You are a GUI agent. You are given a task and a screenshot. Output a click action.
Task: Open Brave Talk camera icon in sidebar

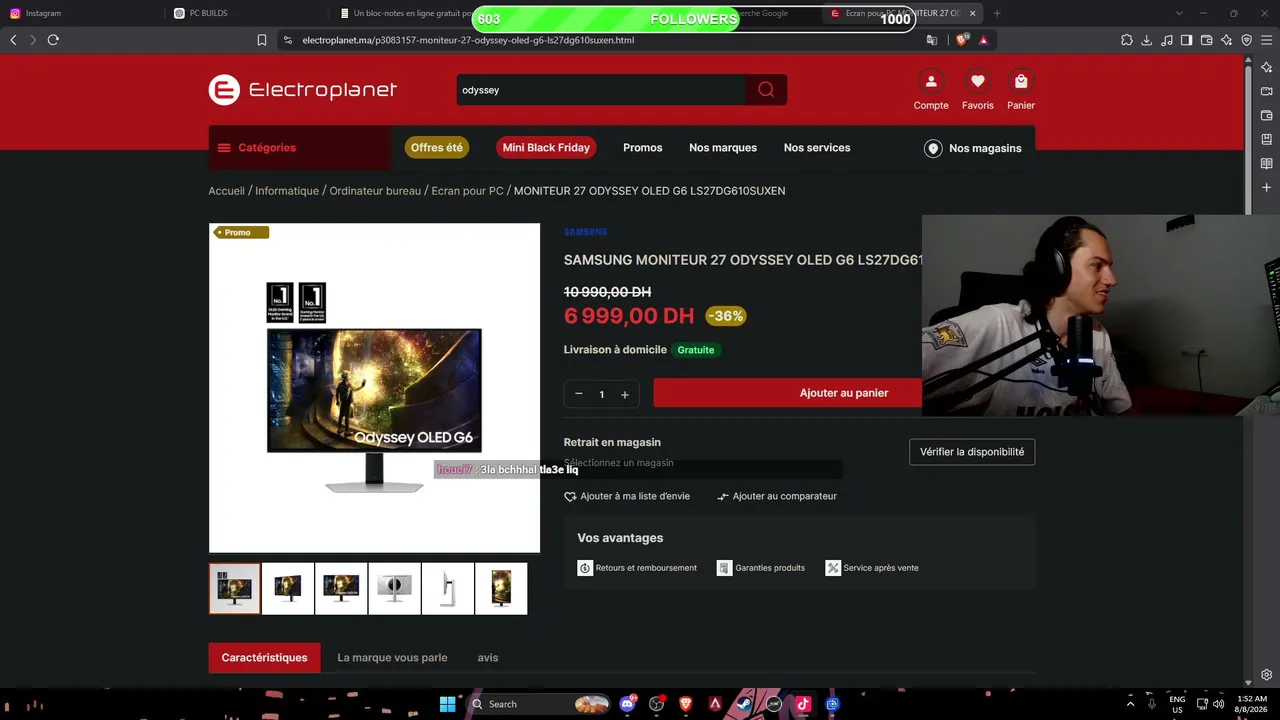[1267, 91]
